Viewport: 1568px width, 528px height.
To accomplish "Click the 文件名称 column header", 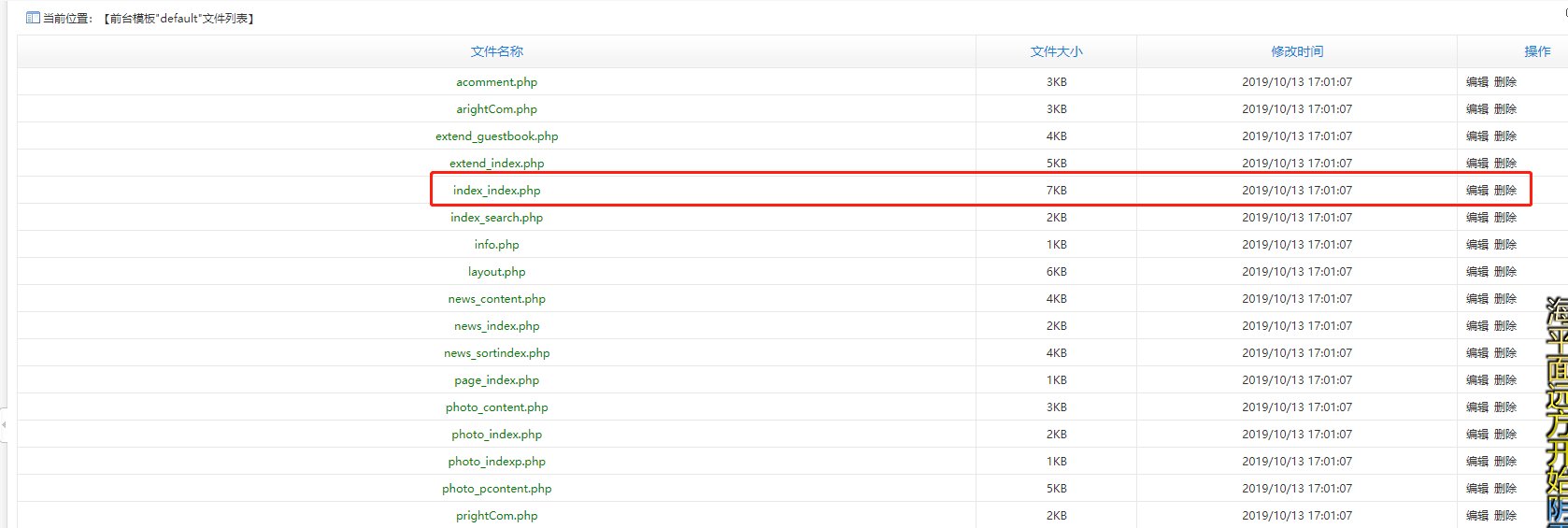I will pyautogui.click(x=496, y=51).
